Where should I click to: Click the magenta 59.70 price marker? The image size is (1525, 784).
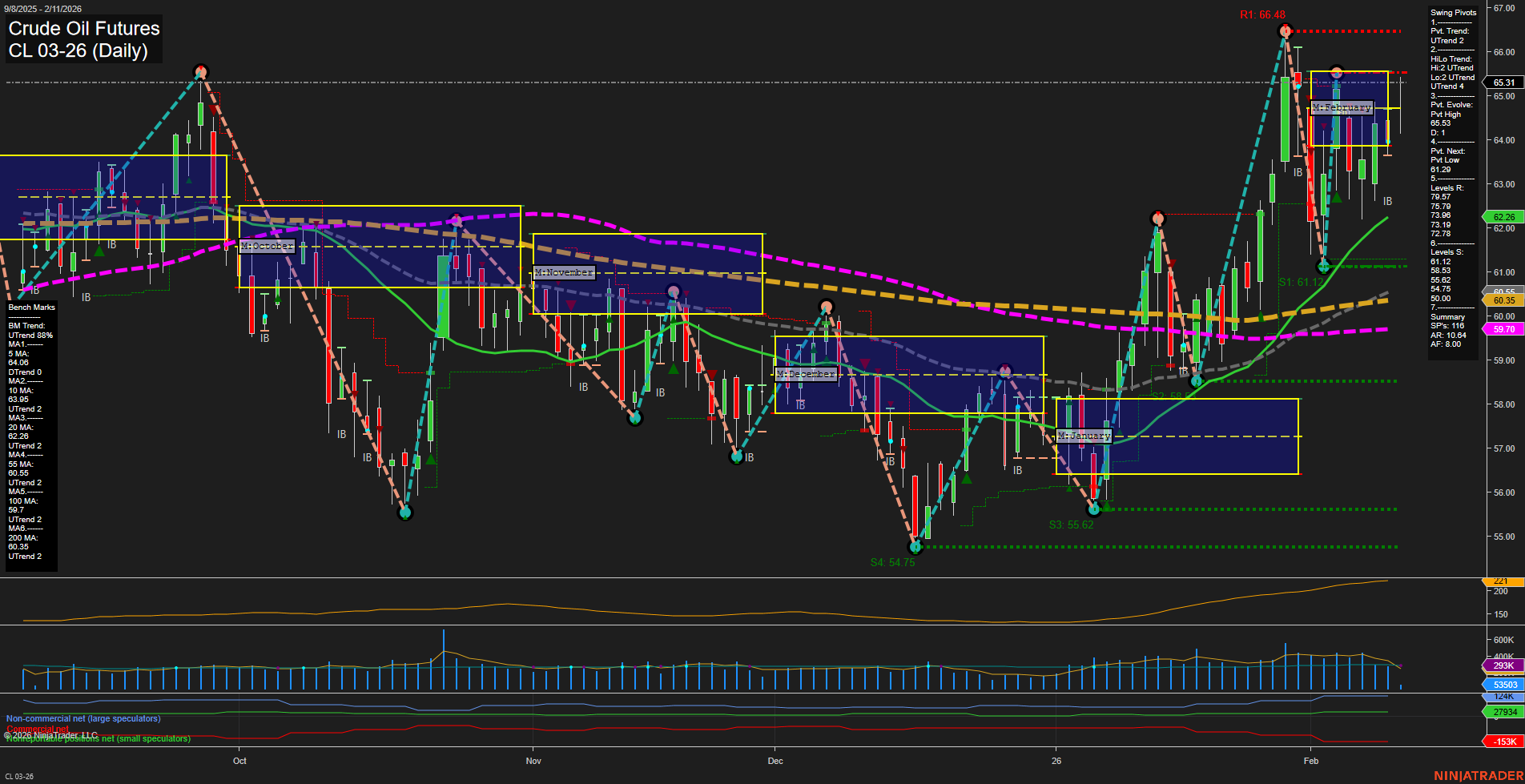1503,329
